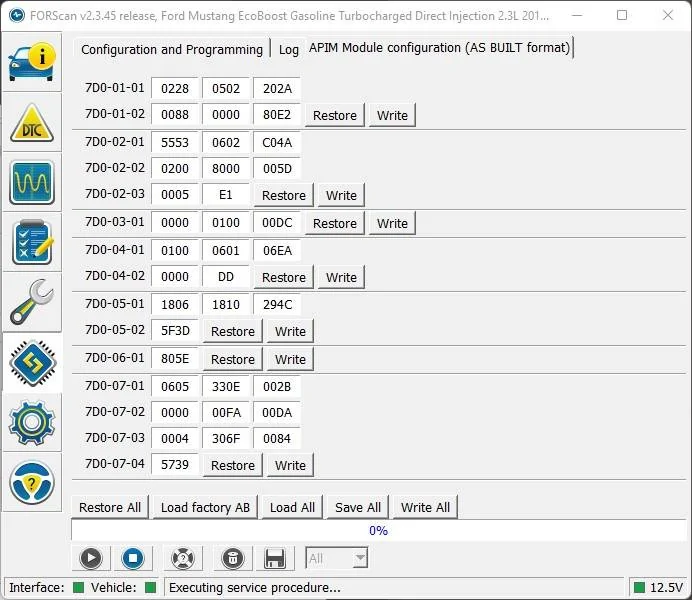Click Write in the 7D0-03-01 row
Viewport: 692px width, 600px height.
pyautogui.click(x=392, y=223)
